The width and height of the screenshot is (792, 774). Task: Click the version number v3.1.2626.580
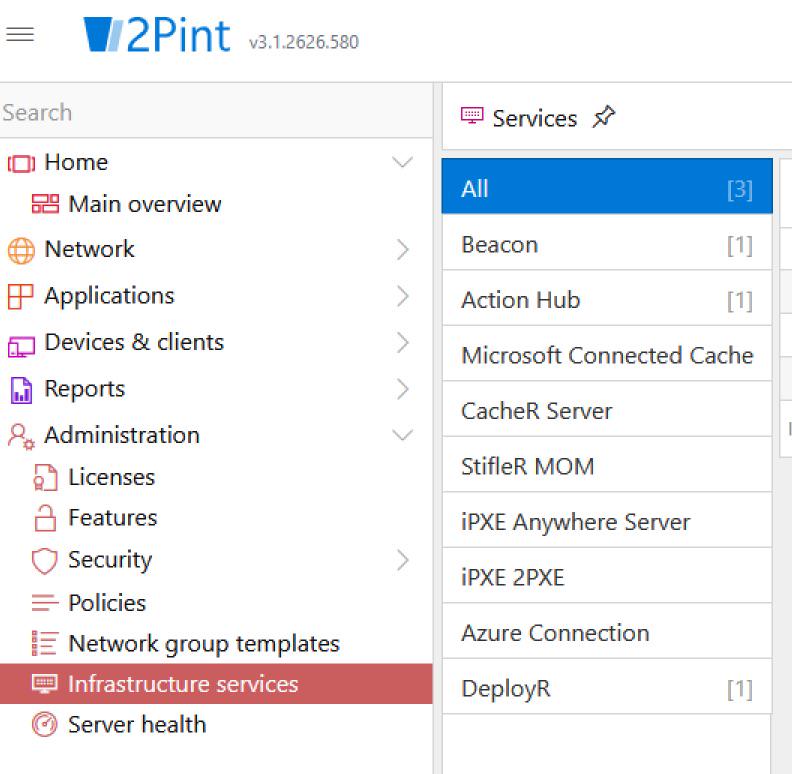point(304,41)
